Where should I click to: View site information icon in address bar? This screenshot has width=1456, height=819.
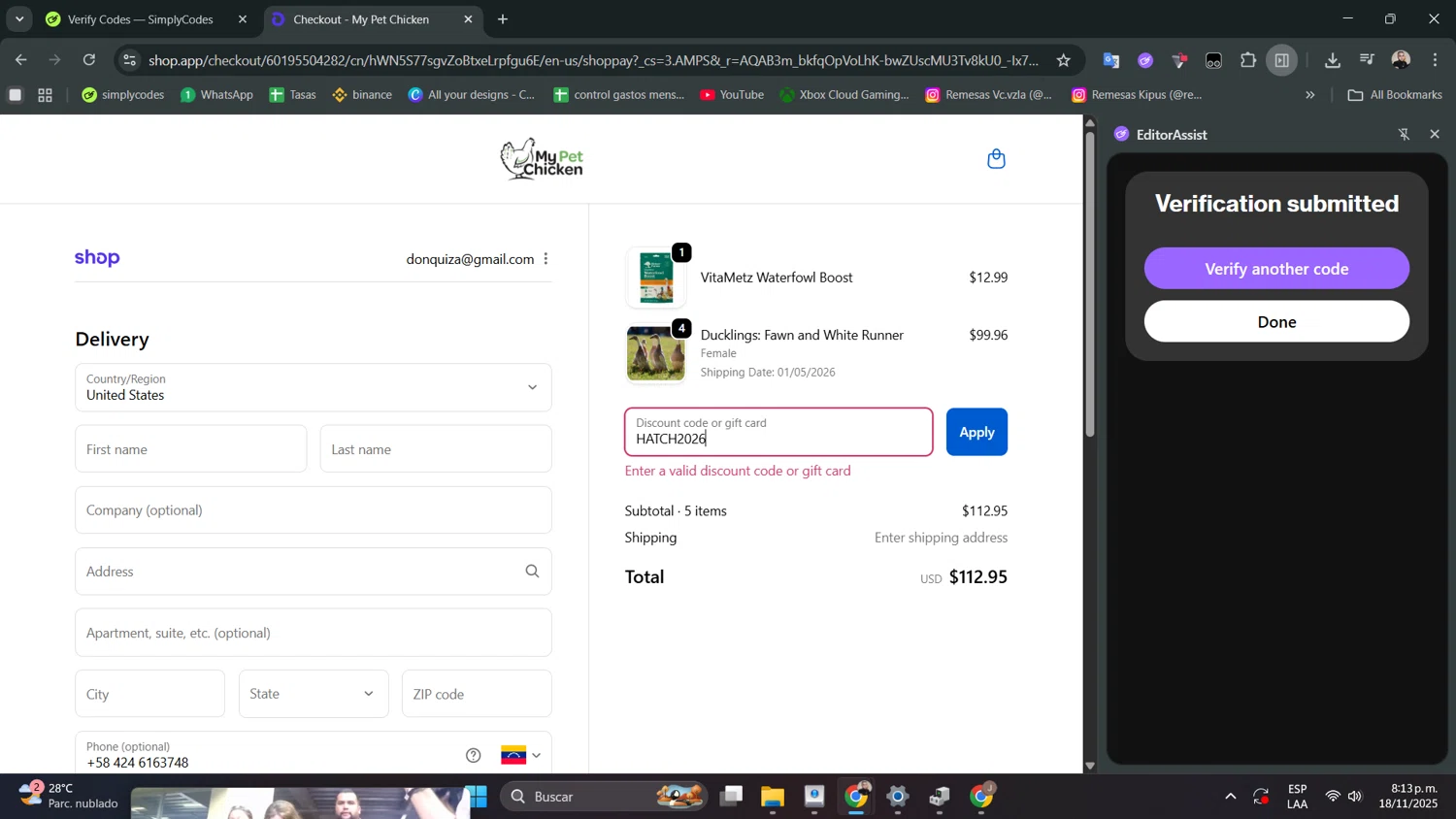[x=129, y=60]
